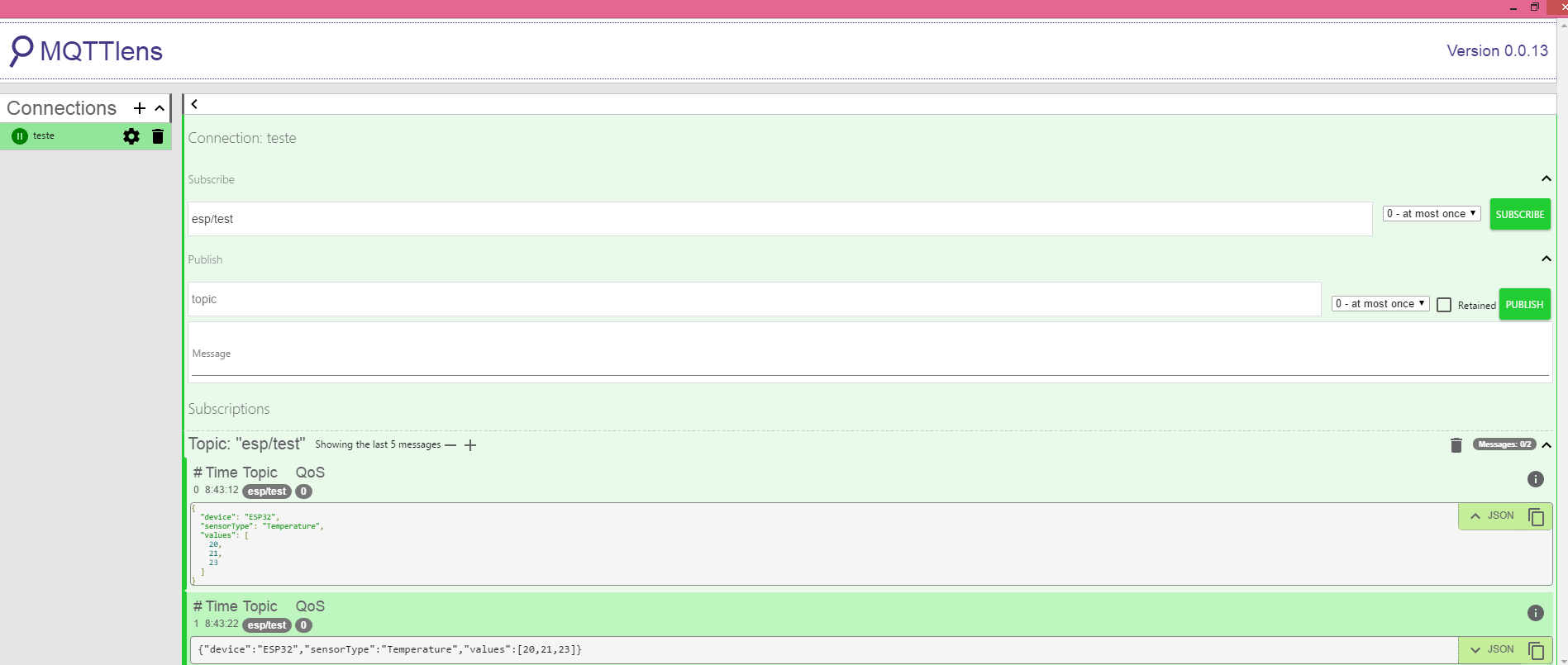Viewport: 1568px width, 665px height.
Task: Minimize the MQTTlens window
Action: (x=1513, y=8)
